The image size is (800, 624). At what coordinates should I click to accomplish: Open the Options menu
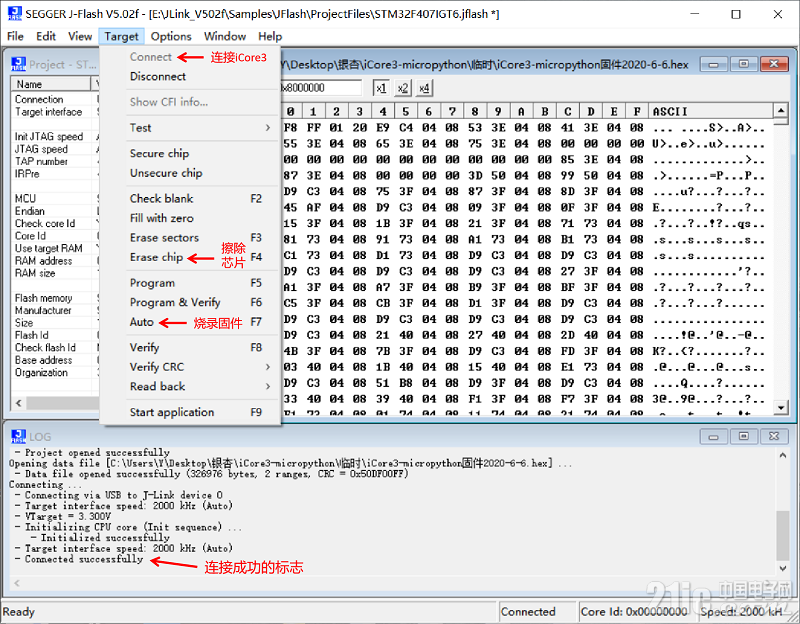pos(171,36)
